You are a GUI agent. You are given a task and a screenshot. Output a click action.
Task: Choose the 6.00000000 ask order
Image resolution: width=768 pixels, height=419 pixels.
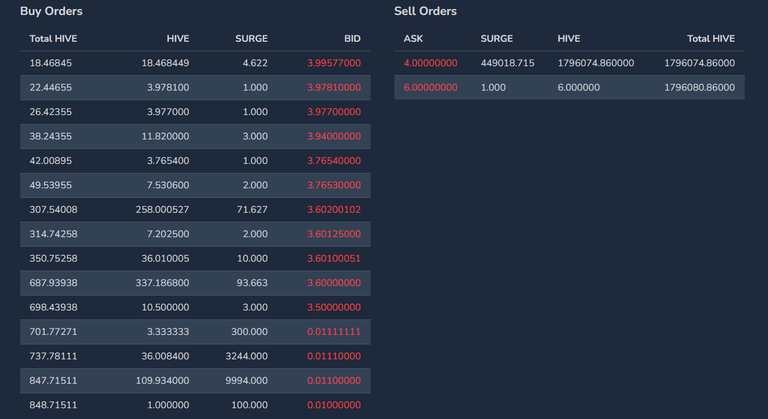[569, 88]
